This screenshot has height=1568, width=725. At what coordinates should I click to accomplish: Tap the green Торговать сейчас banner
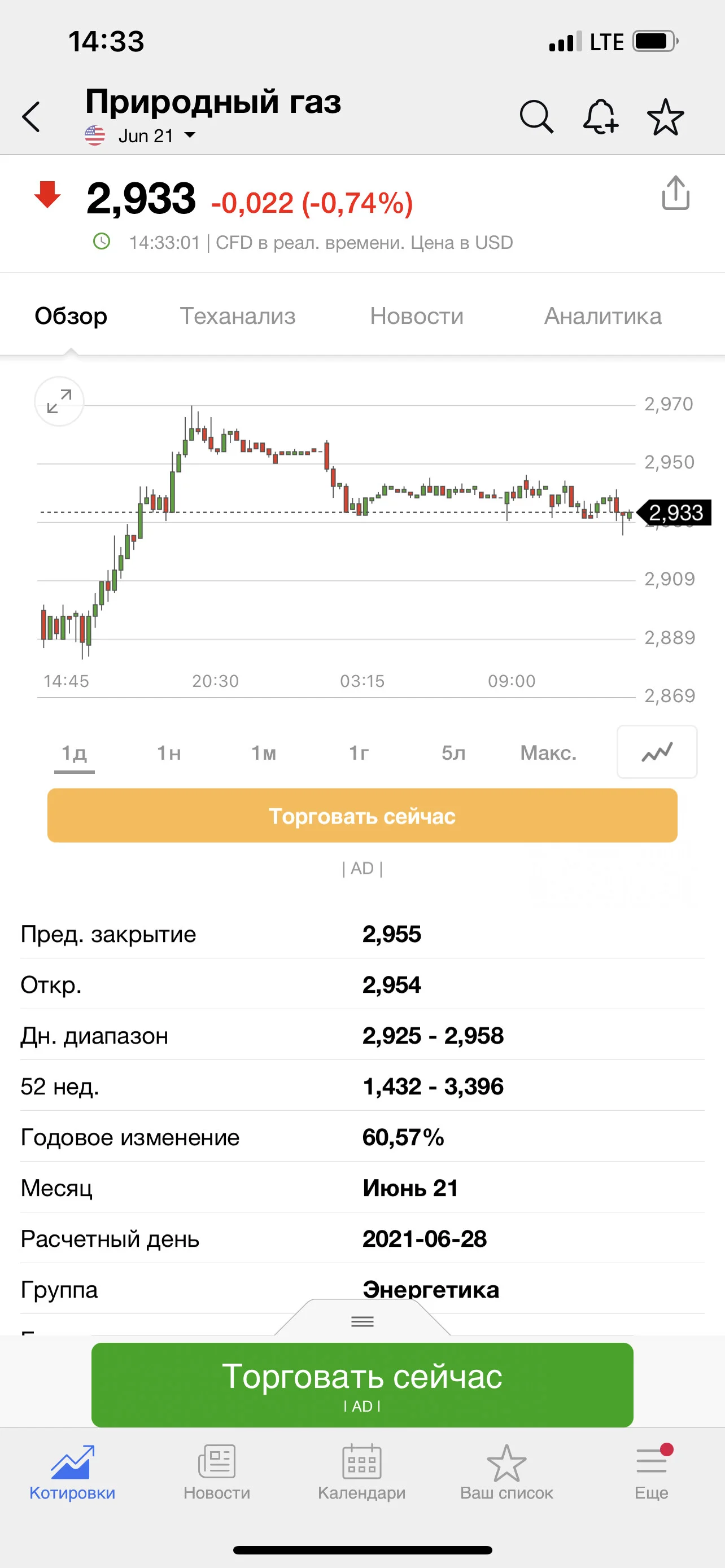tap(362, 1385)
